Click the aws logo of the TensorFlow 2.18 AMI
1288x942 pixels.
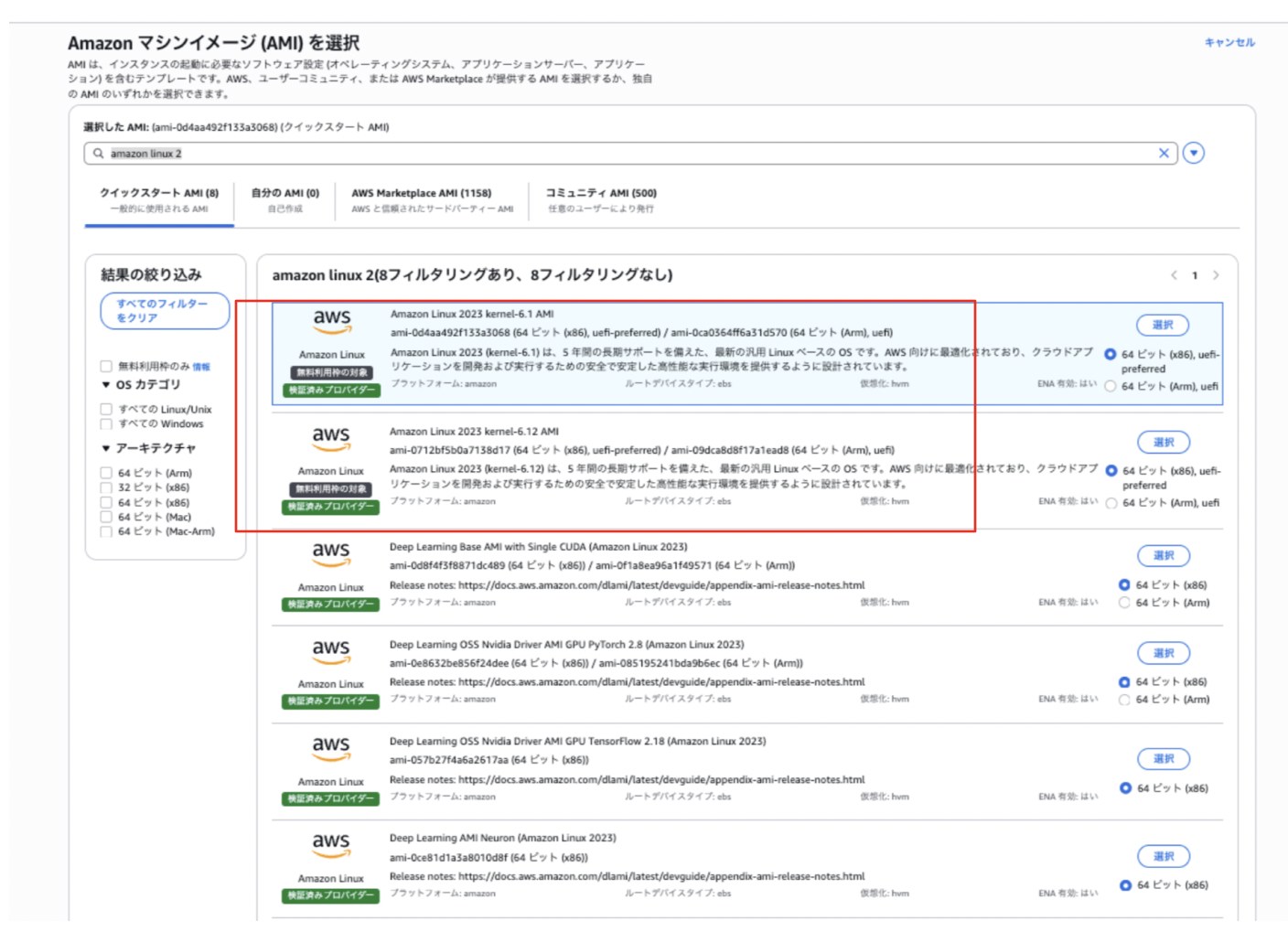[331, 749]
